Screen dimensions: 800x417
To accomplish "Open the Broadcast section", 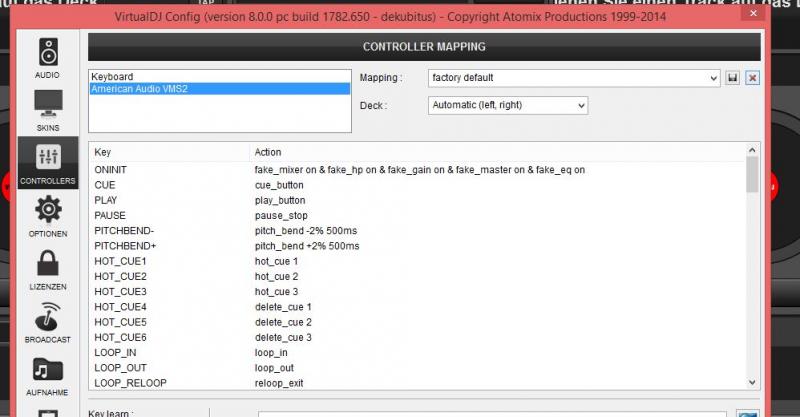I will (48, 322).
